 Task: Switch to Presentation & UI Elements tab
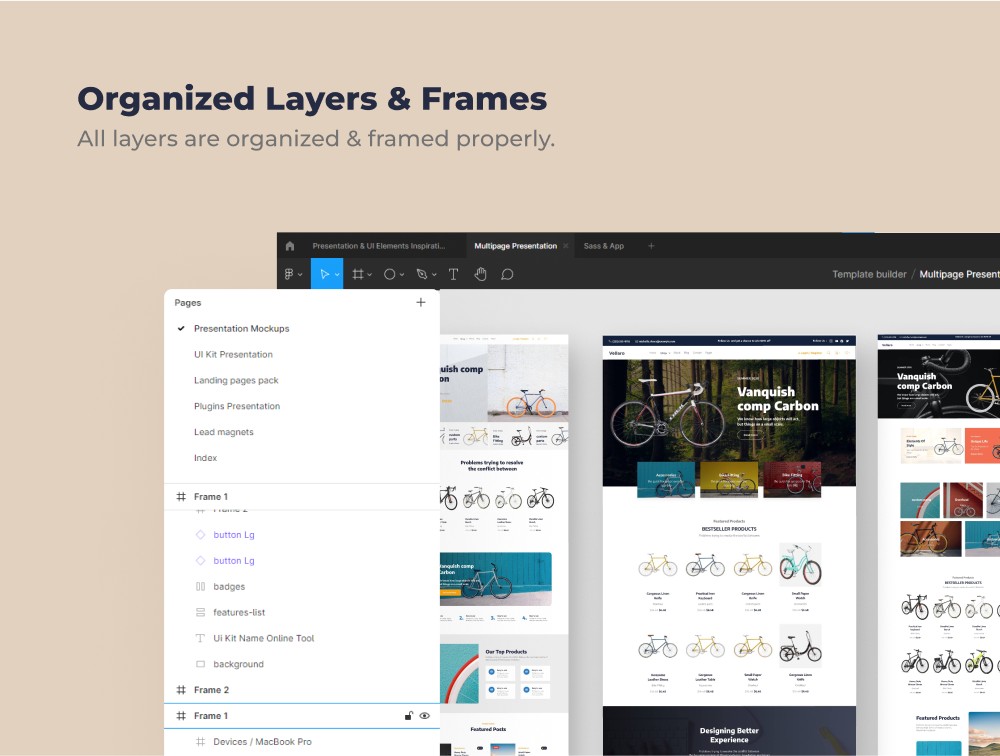[379, 246]
